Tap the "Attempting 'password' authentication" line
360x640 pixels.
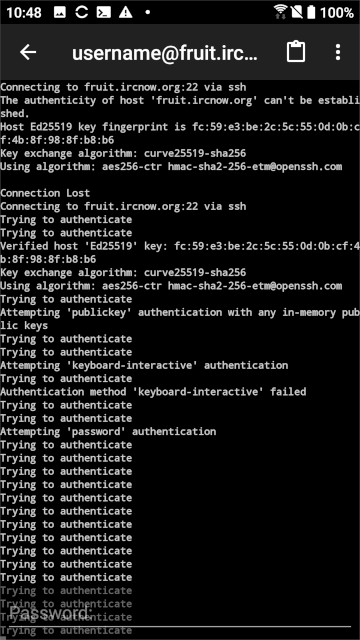(x=108, y=431)
